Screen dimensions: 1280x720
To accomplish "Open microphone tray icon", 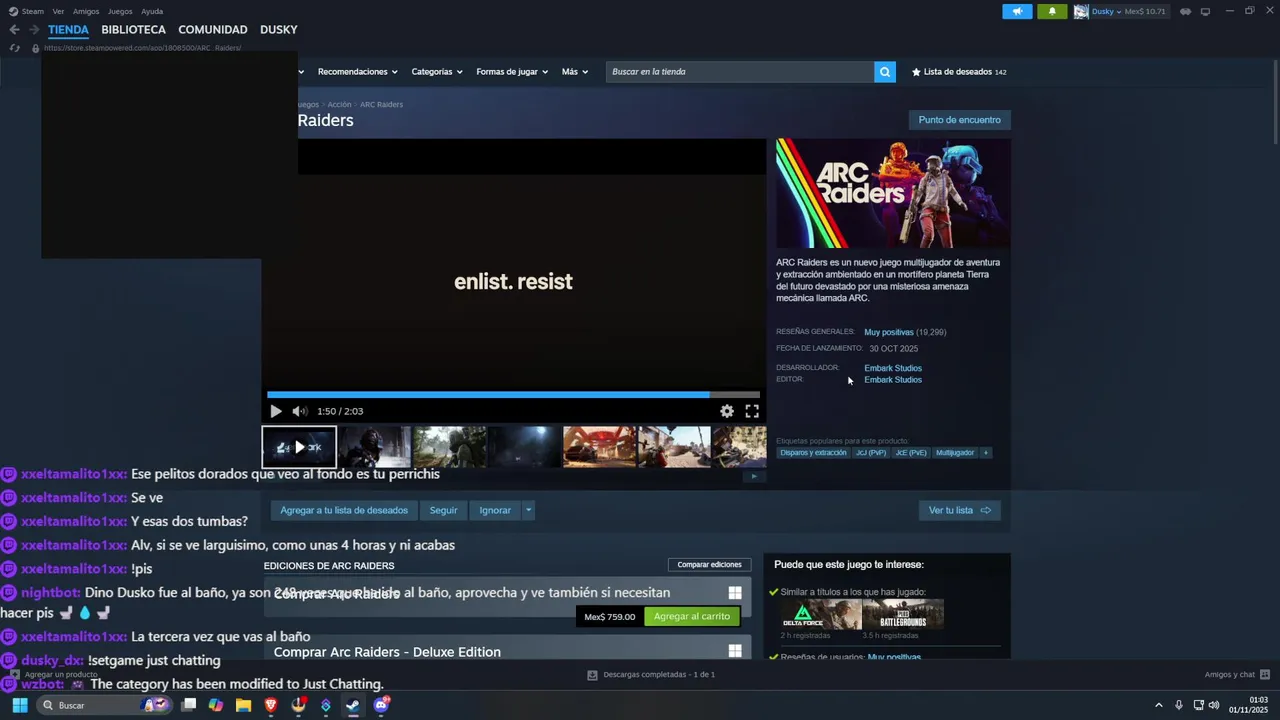I will 1179,705.
